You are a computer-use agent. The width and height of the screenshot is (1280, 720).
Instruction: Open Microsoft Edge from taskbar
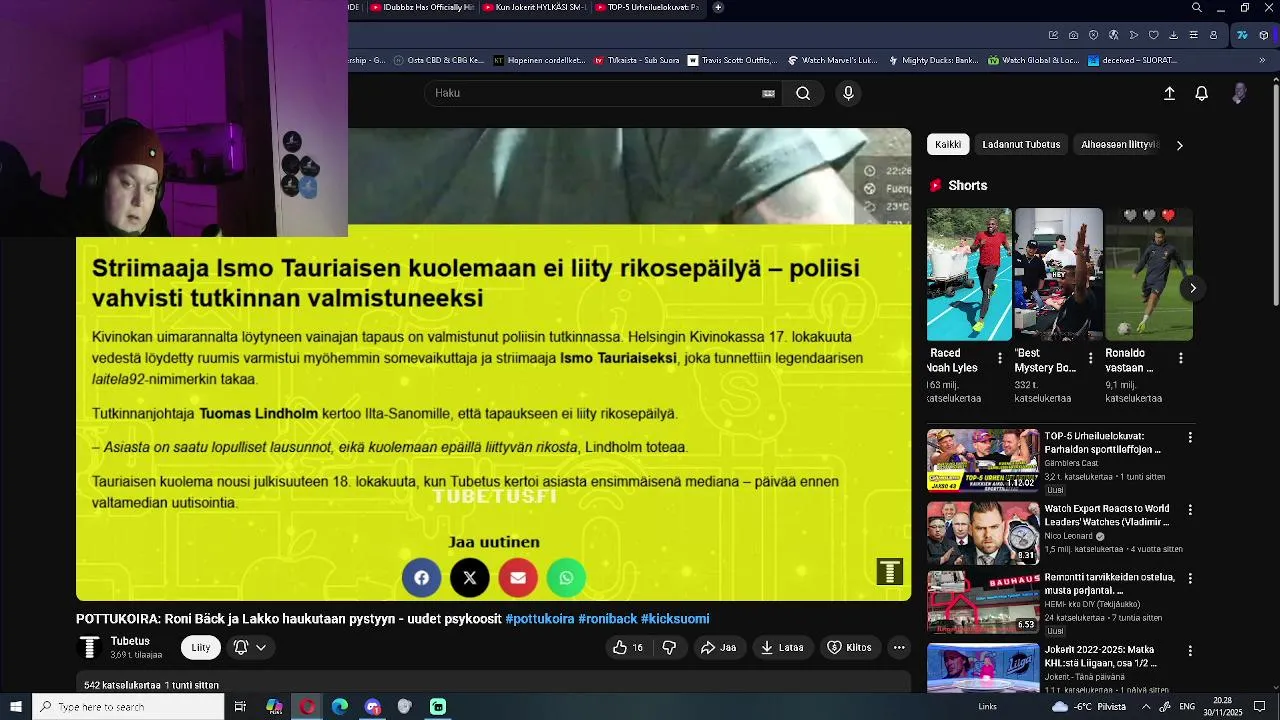(340, 707)
